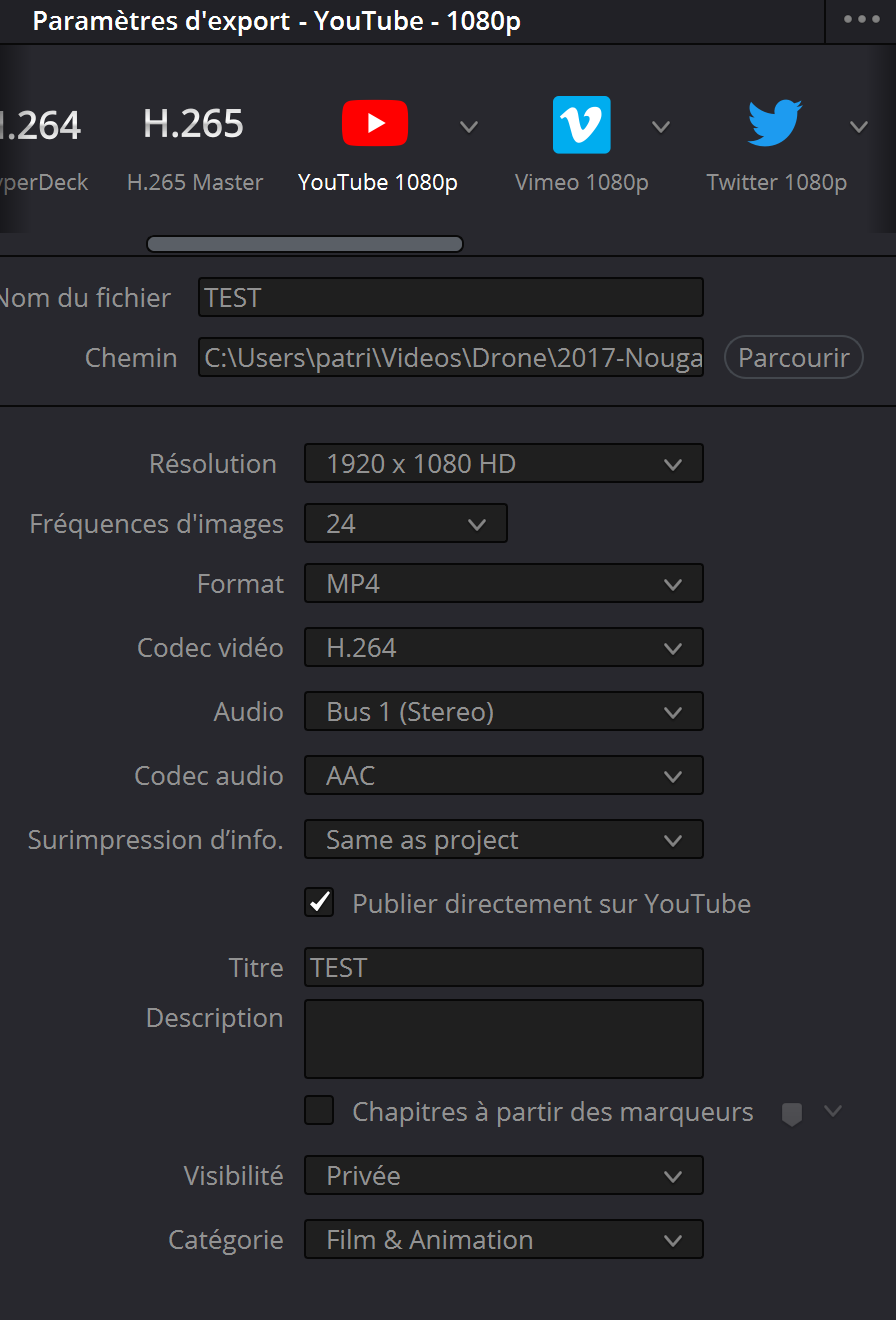This screenshot has width=896, height=1320.
Task: Choose the H.265 Master preset
Action: coord(194,125)
